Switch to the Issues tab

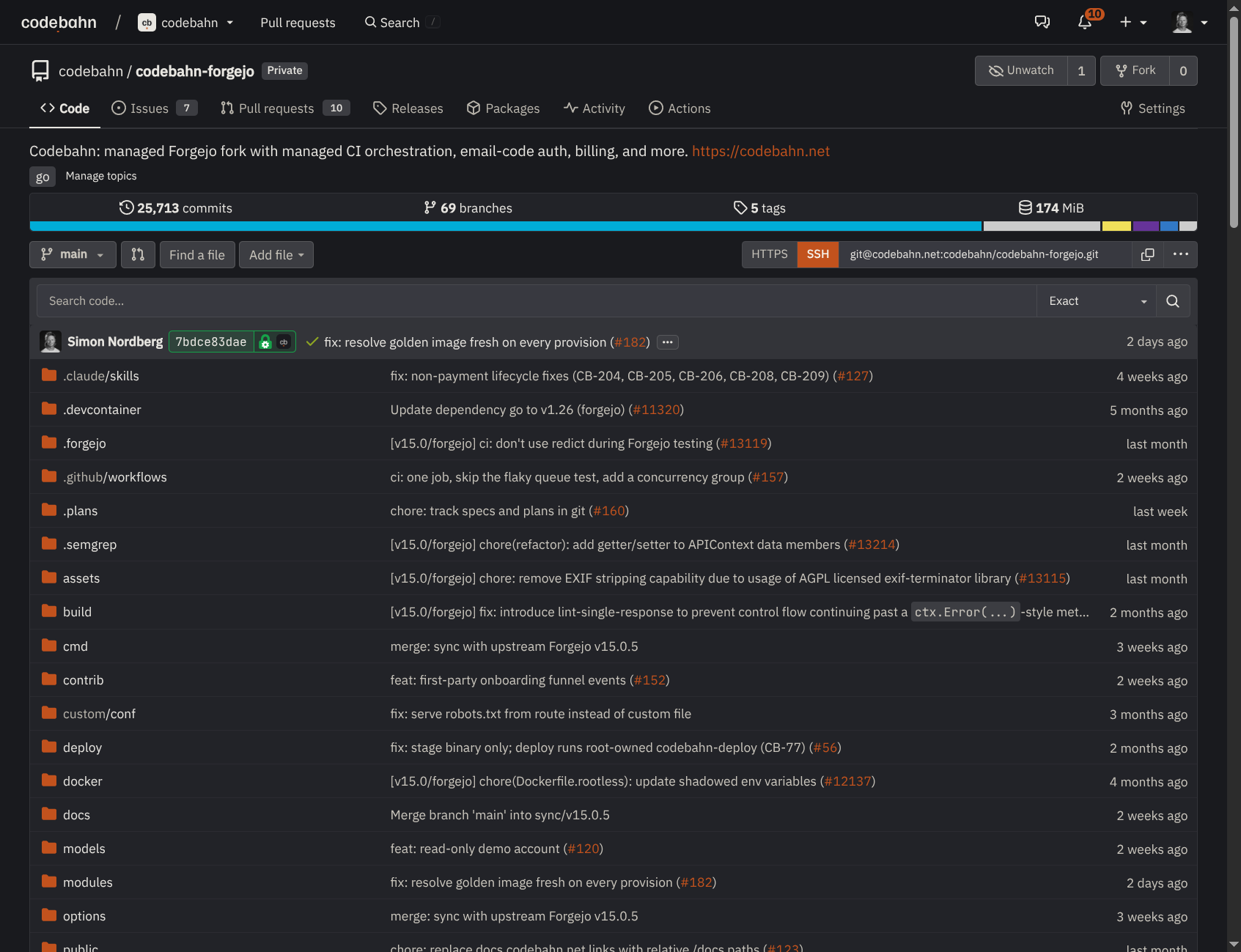coord(155,108)
